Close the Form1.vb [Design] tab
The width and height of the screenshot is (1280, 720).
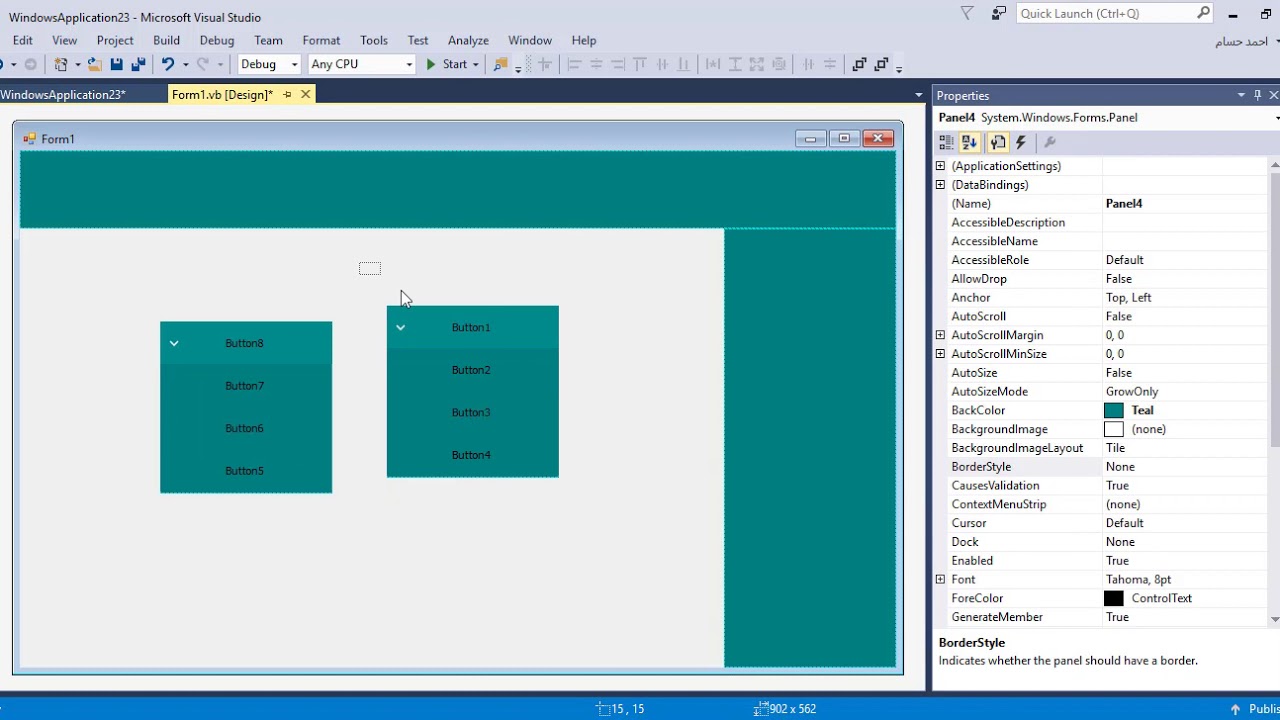click(305, 94)
